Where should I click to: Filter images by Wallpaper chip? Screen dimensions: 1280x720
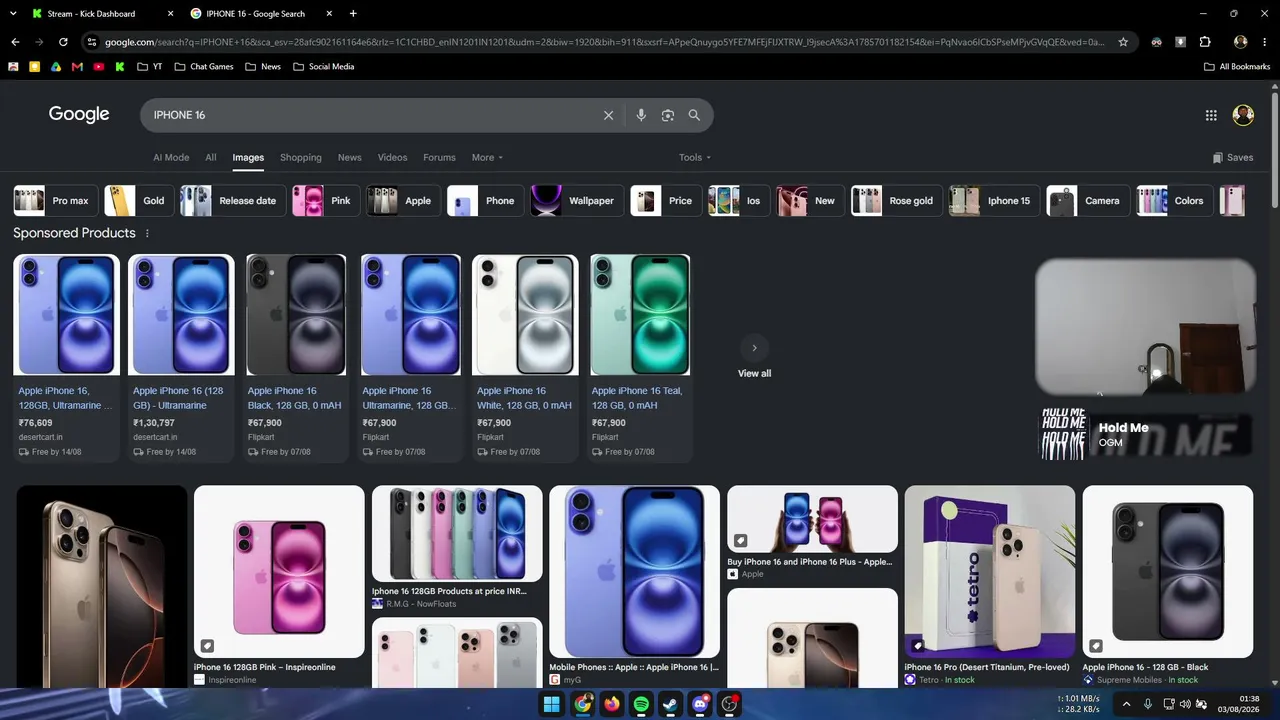pos(577,201)
